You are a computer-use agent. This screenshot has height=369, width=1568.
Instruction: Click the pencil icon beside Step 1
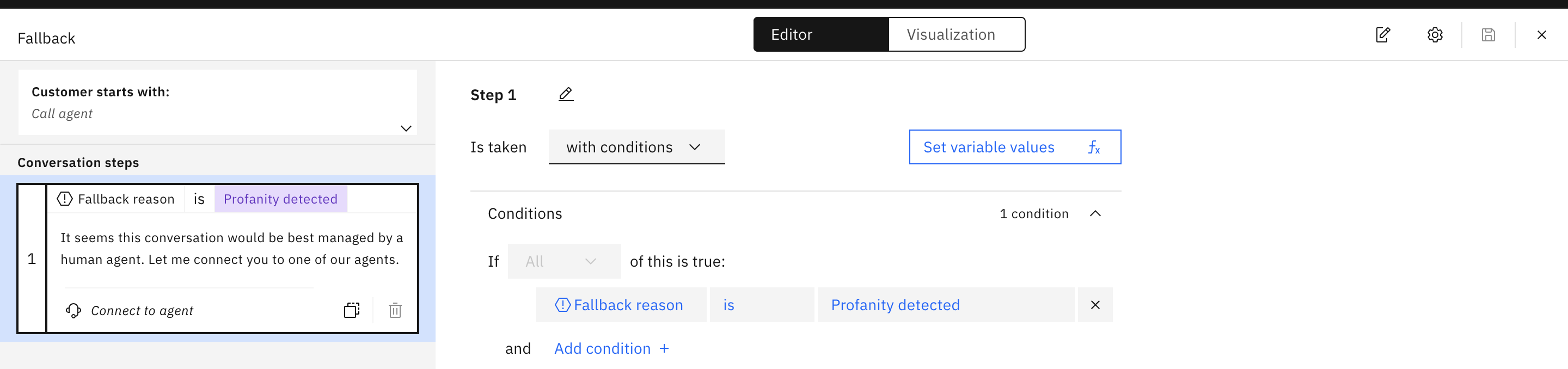click(566, 94)
